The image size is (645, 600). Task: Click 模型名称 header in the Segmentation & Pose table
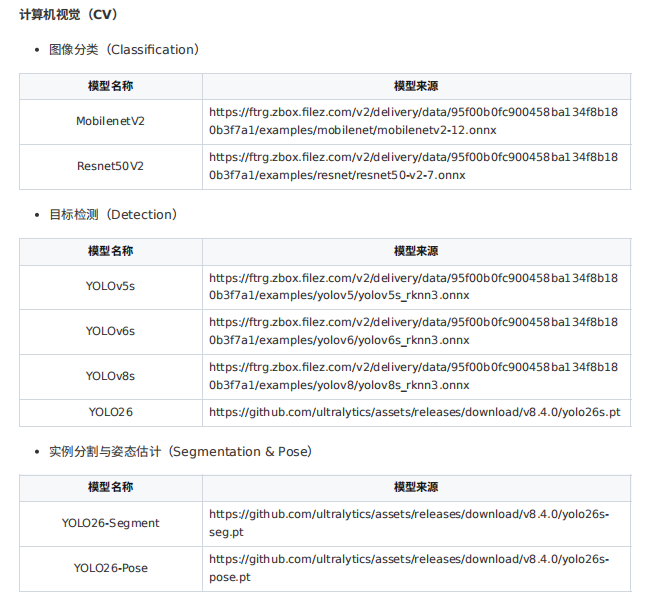coord(111,487)
